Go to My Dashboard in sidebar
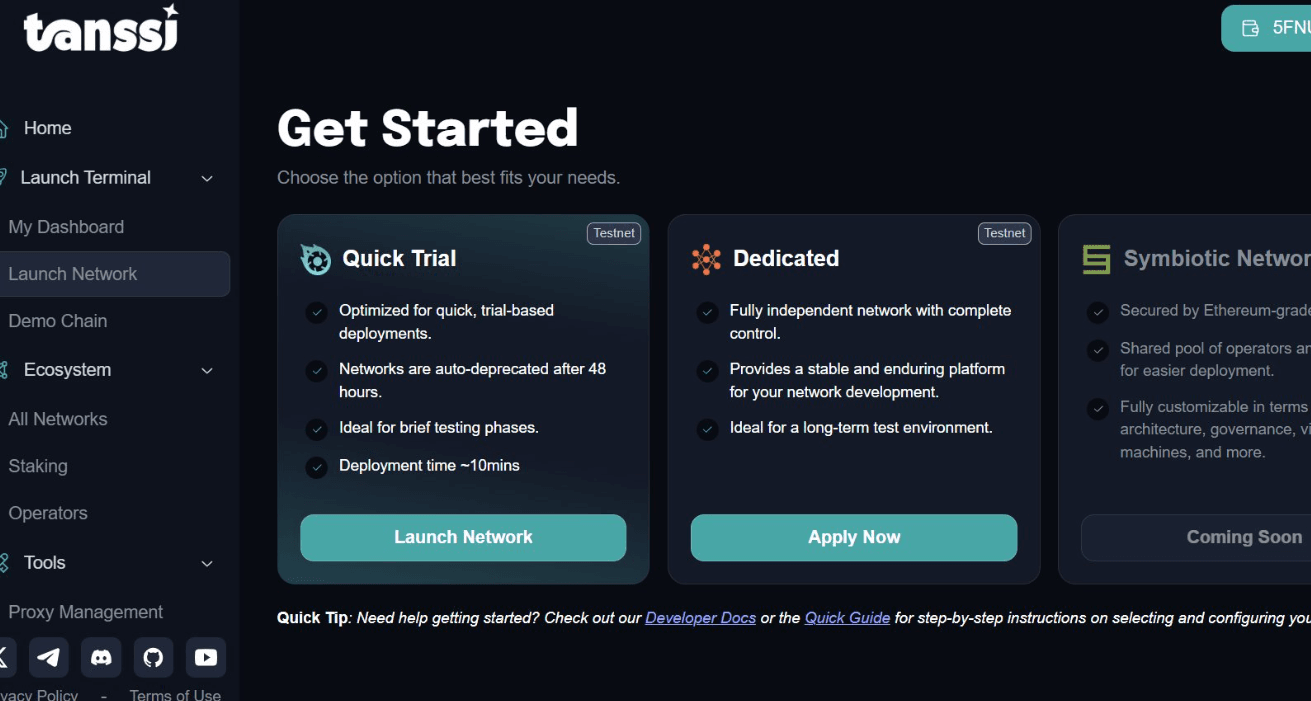1311x701 pixels. coord(66,227)
